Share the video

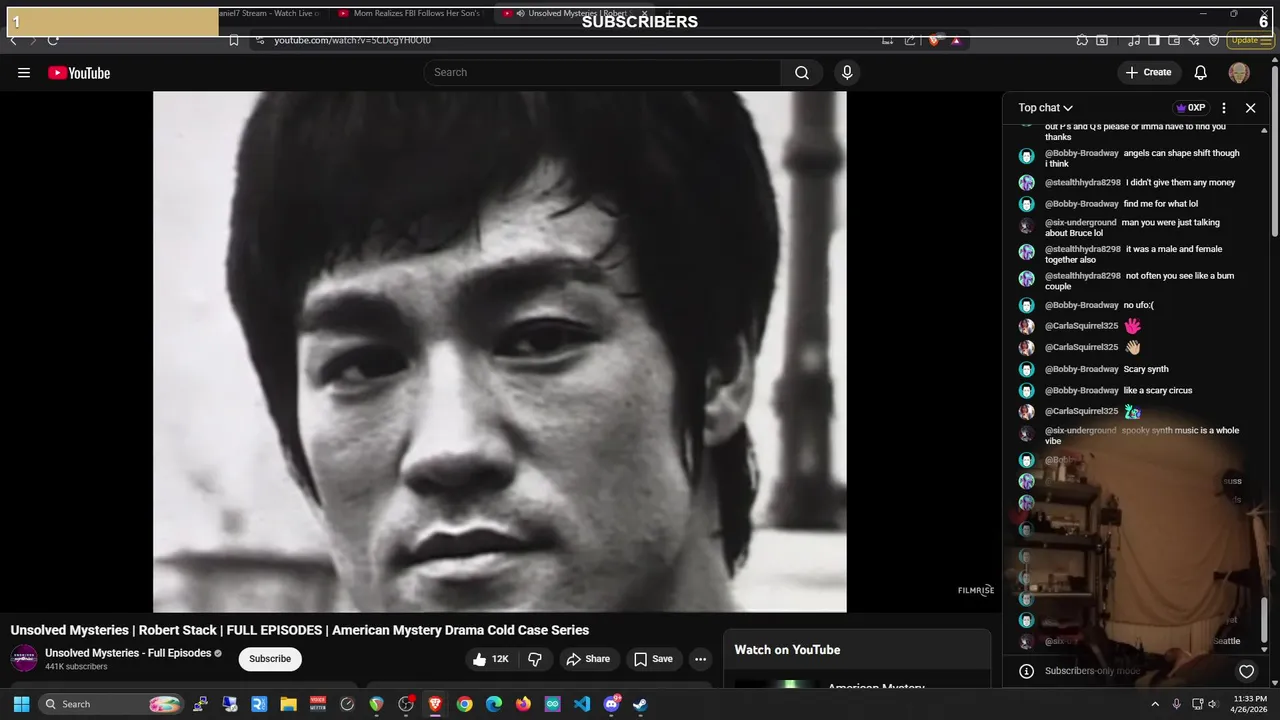(587, 659)
